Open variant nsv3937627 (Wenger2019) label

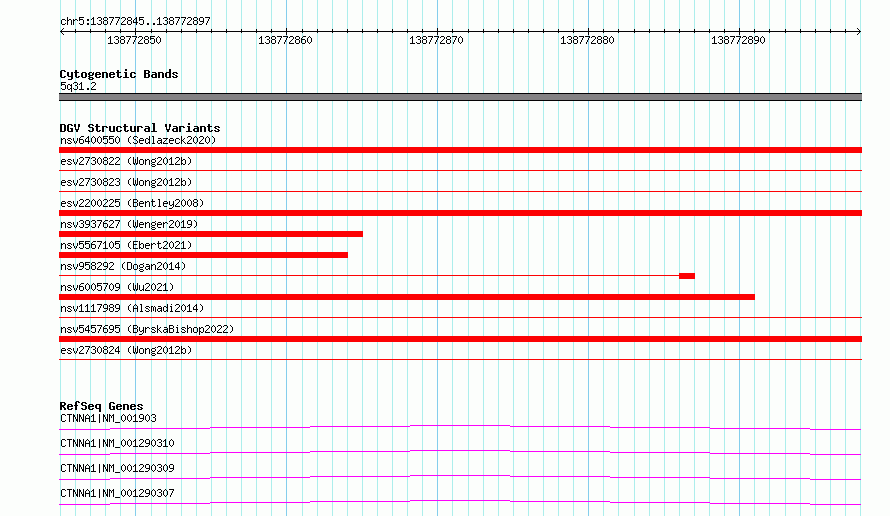(129, 224)
